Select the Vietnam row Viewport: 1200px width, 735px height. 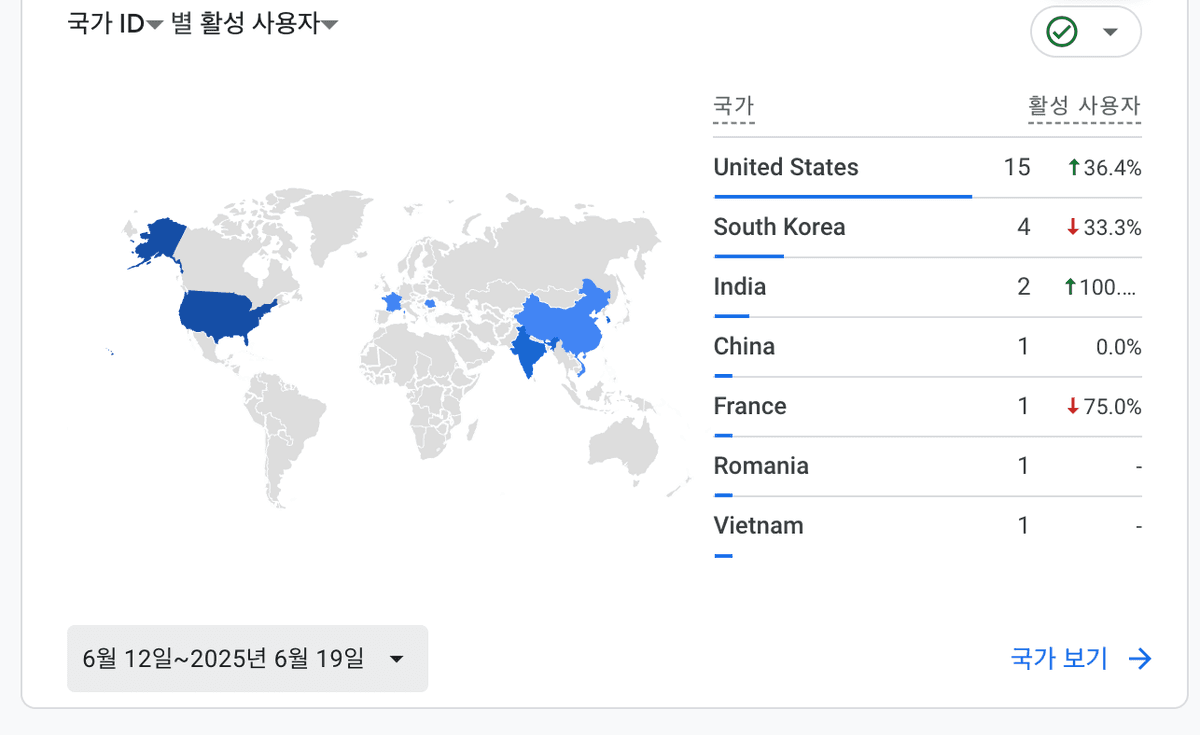(758, 526)
